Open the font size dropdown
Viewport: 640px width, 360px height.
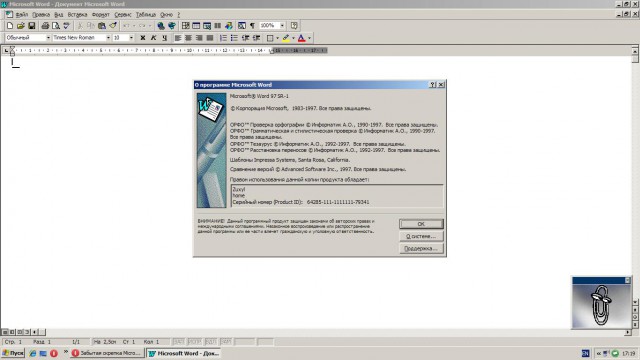click(131, 38)
